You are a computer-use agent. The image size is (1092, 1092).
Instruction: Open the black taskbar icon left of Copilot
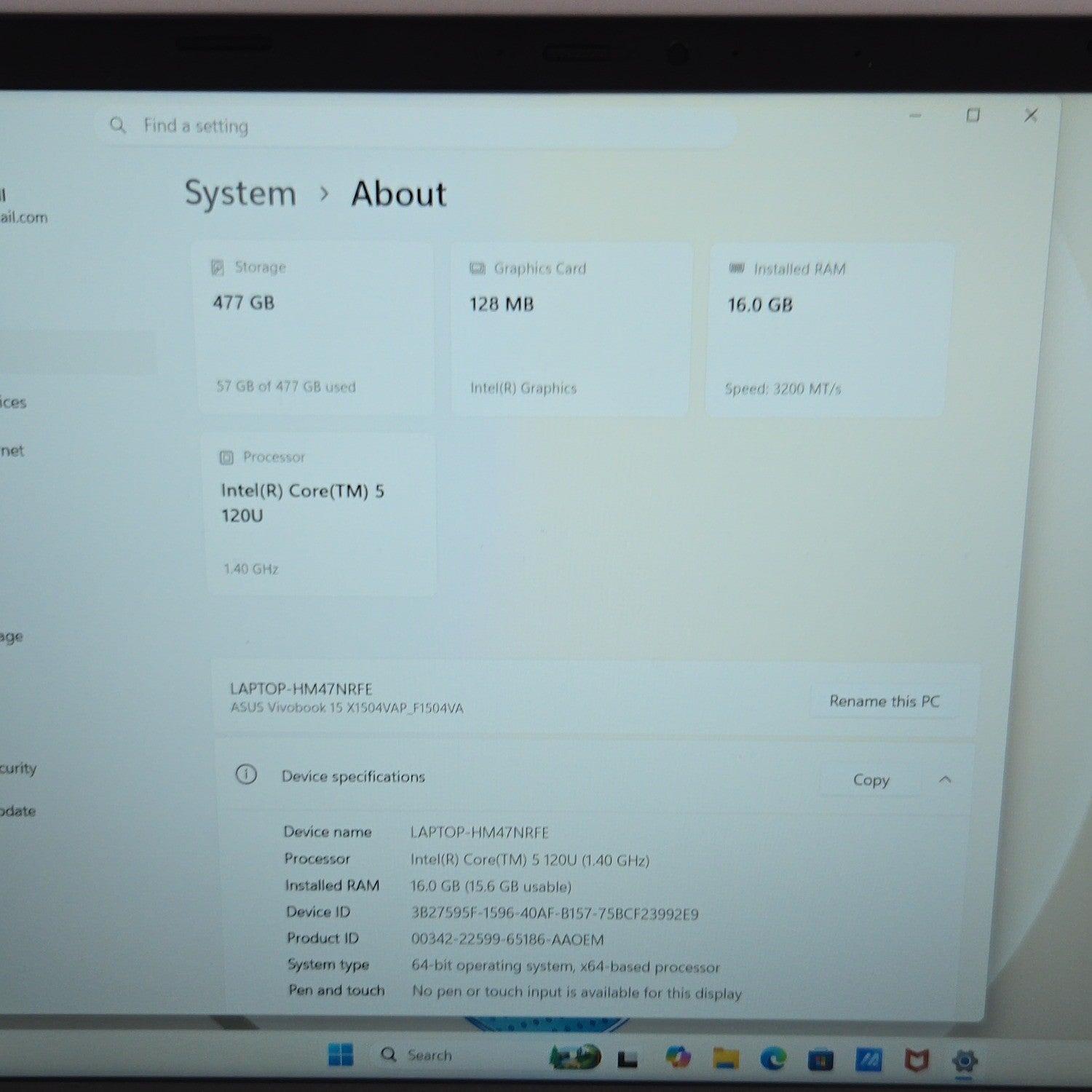628,1059
